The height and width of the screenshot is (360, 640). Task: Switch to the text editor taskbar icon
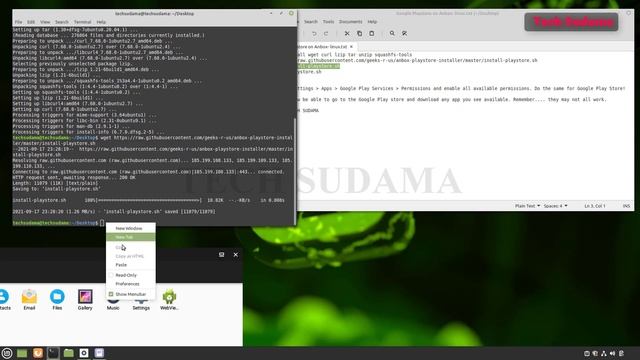[99, 353]
